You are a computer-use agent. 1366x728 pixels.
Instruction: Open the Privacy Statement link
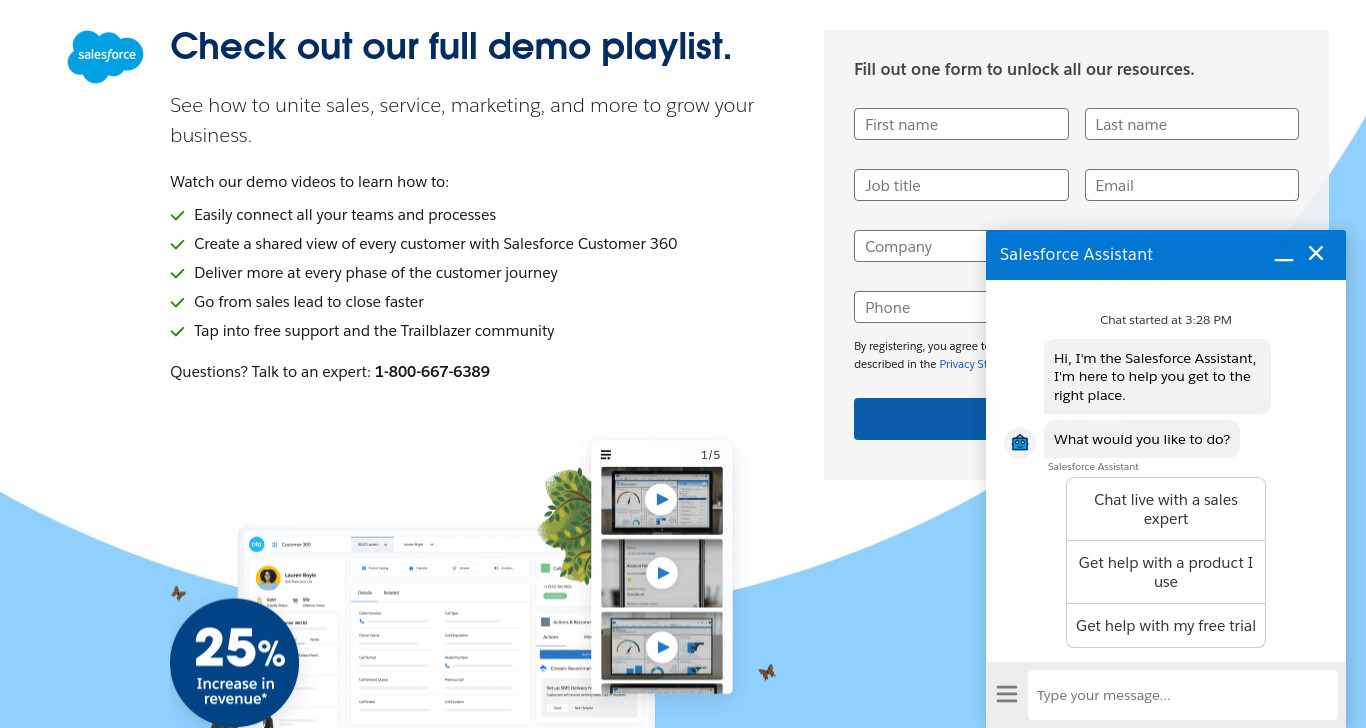point(963,364)
